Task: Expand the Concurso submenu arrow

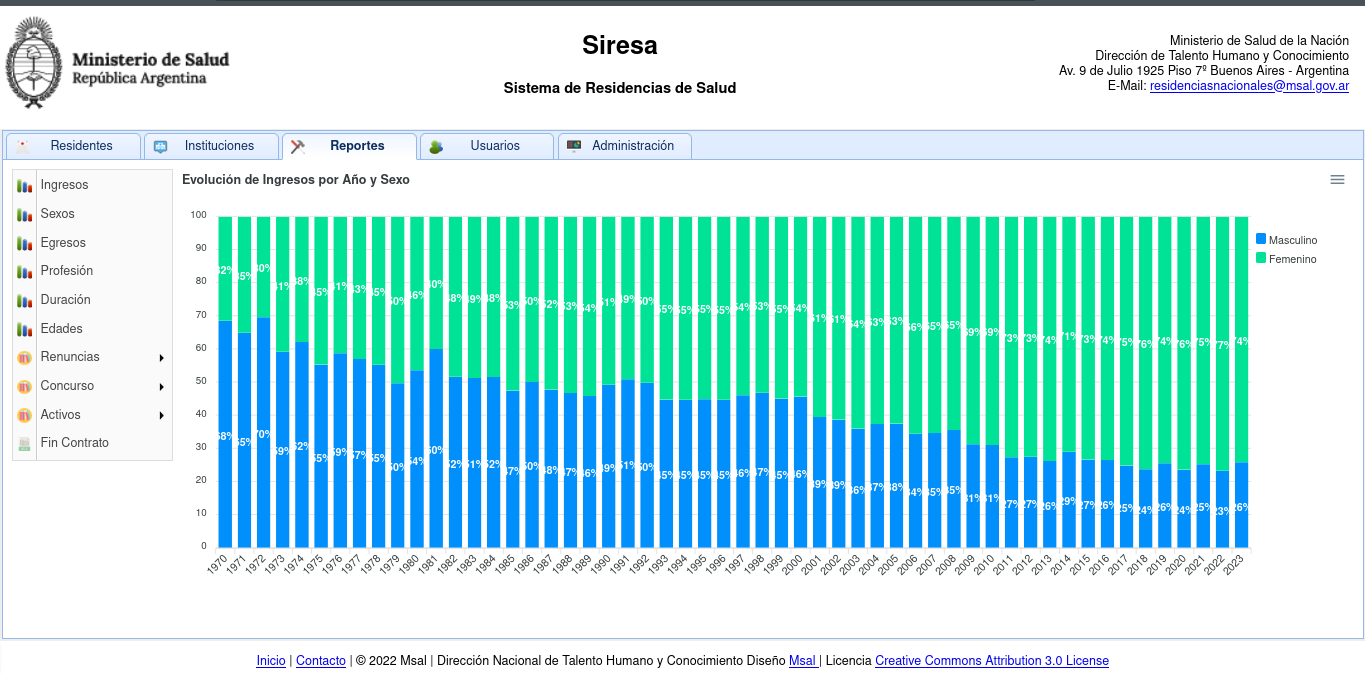Action: (x=161, y=387)
